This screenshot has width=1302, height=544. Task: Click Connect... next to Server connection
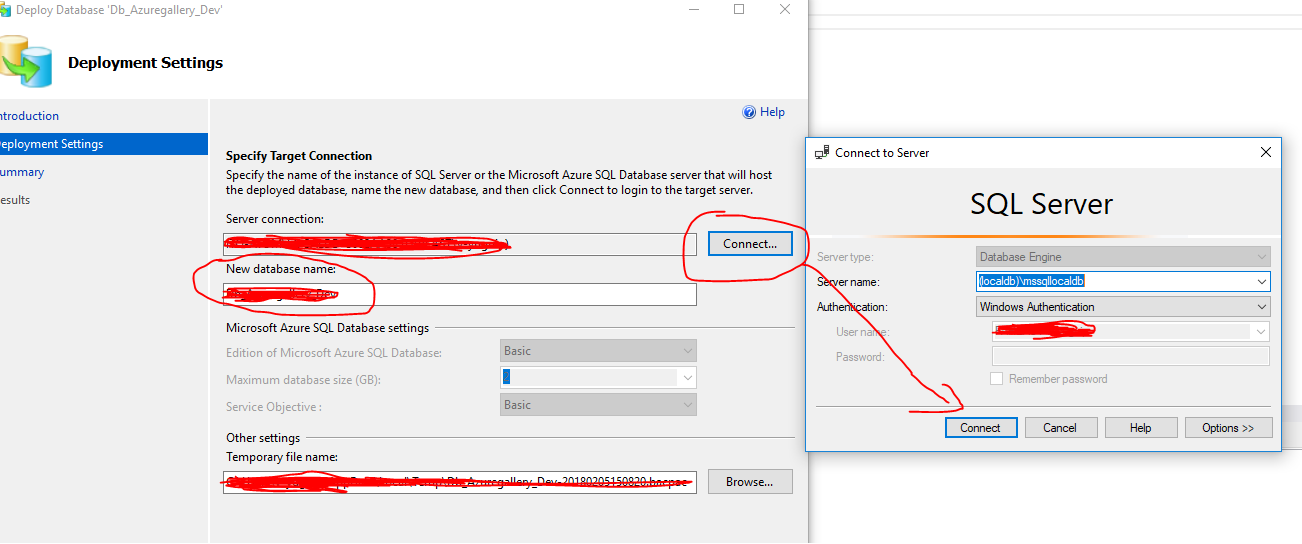tap(750, 244)
